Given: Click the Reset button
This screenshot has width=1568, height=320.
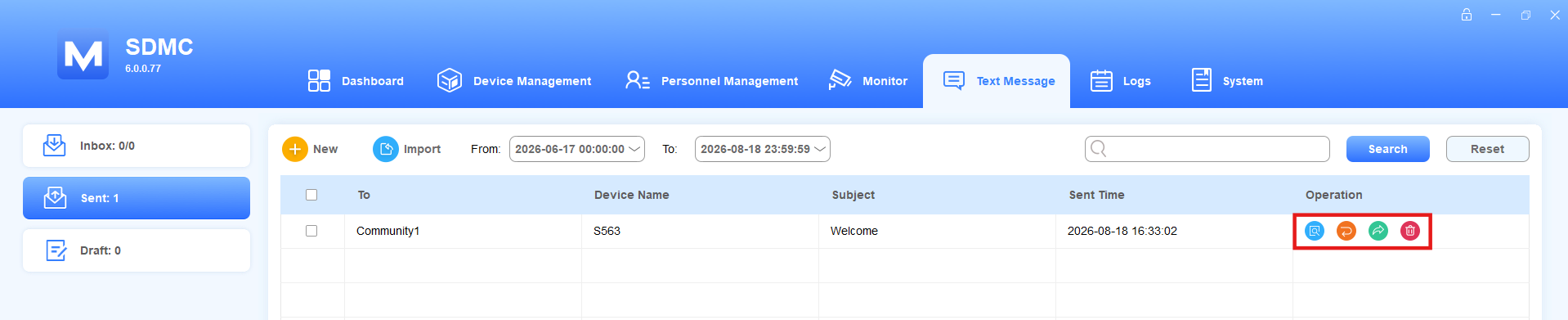Looking at the screenshot, I should 1487,149.
